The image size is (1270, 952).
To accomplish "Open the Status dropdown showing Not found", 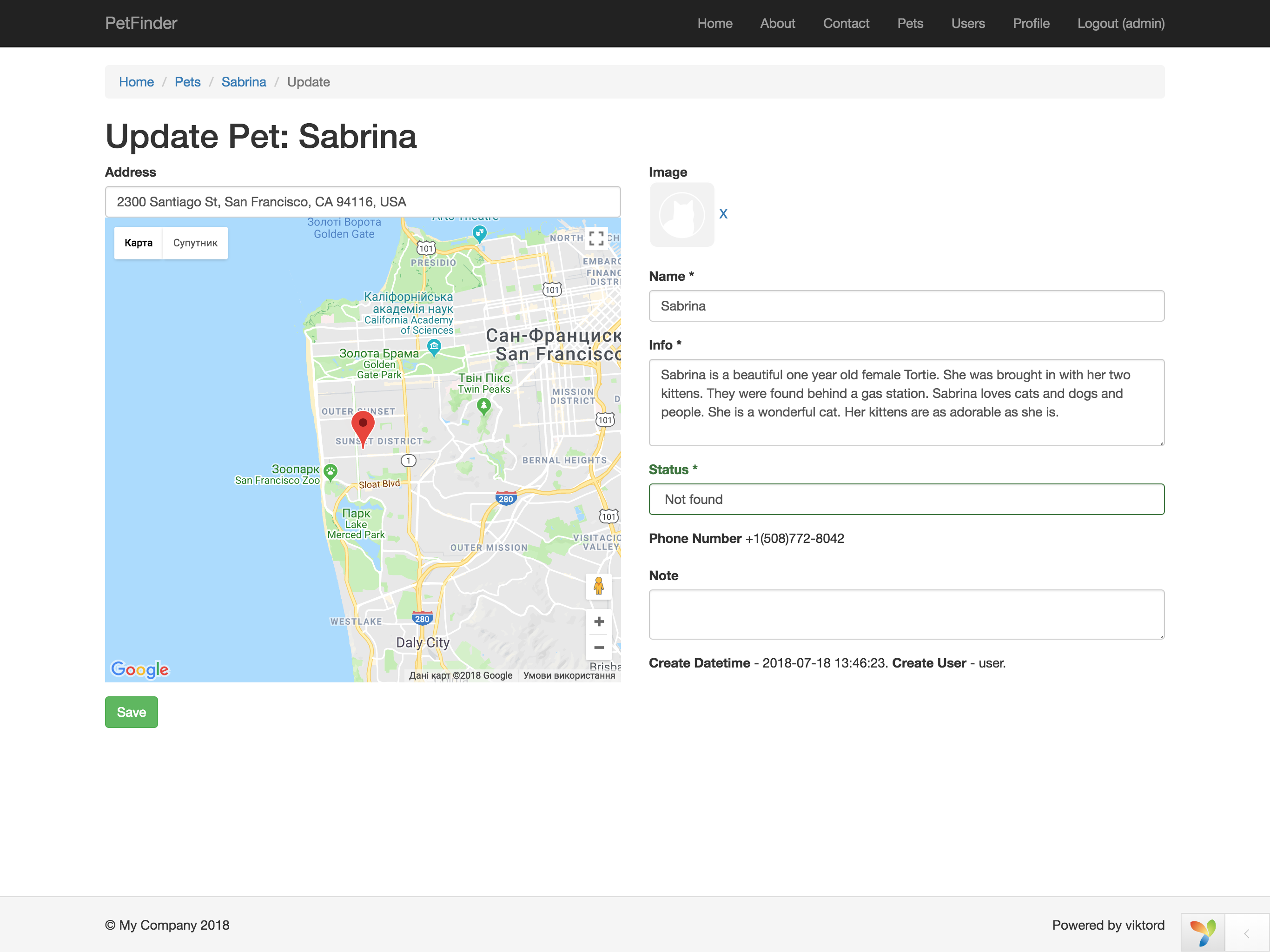I will (906, 499).
